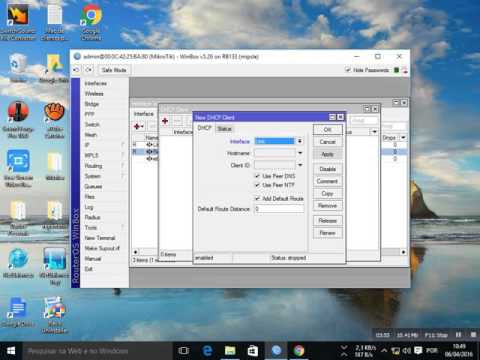Image resolution: width=480 pixels, height=360 pixels.
Task: Click the green status indicator in WinBox toolbar
Action: (x=396, y=70)
